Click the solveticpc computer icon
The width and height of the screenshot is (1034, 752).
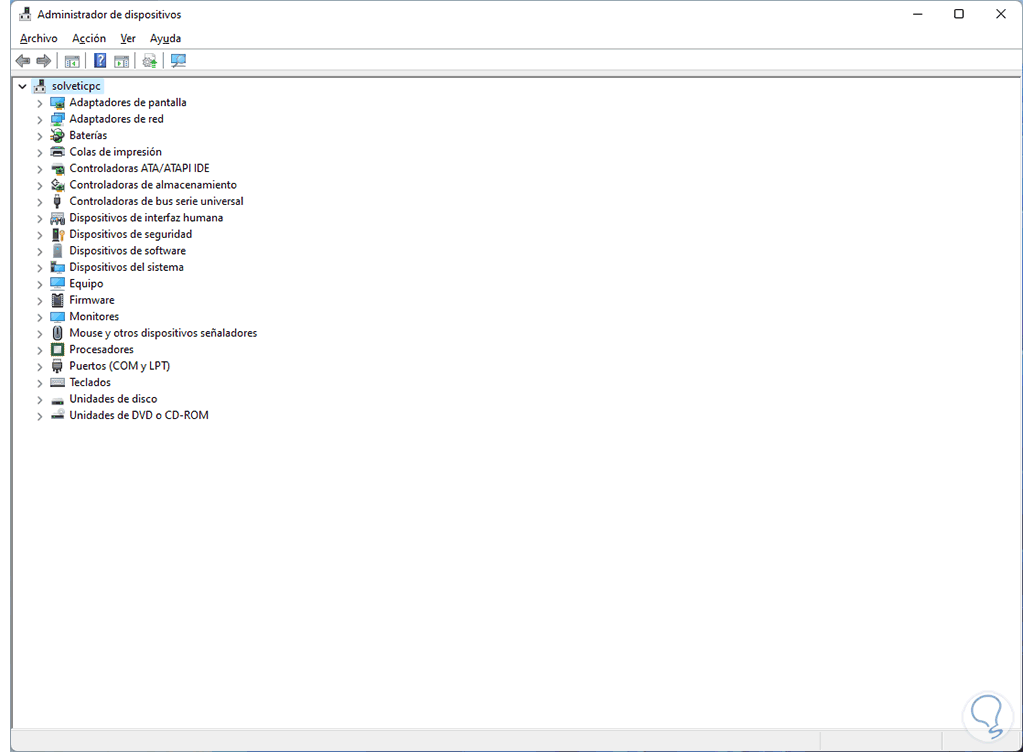(40, 86)
